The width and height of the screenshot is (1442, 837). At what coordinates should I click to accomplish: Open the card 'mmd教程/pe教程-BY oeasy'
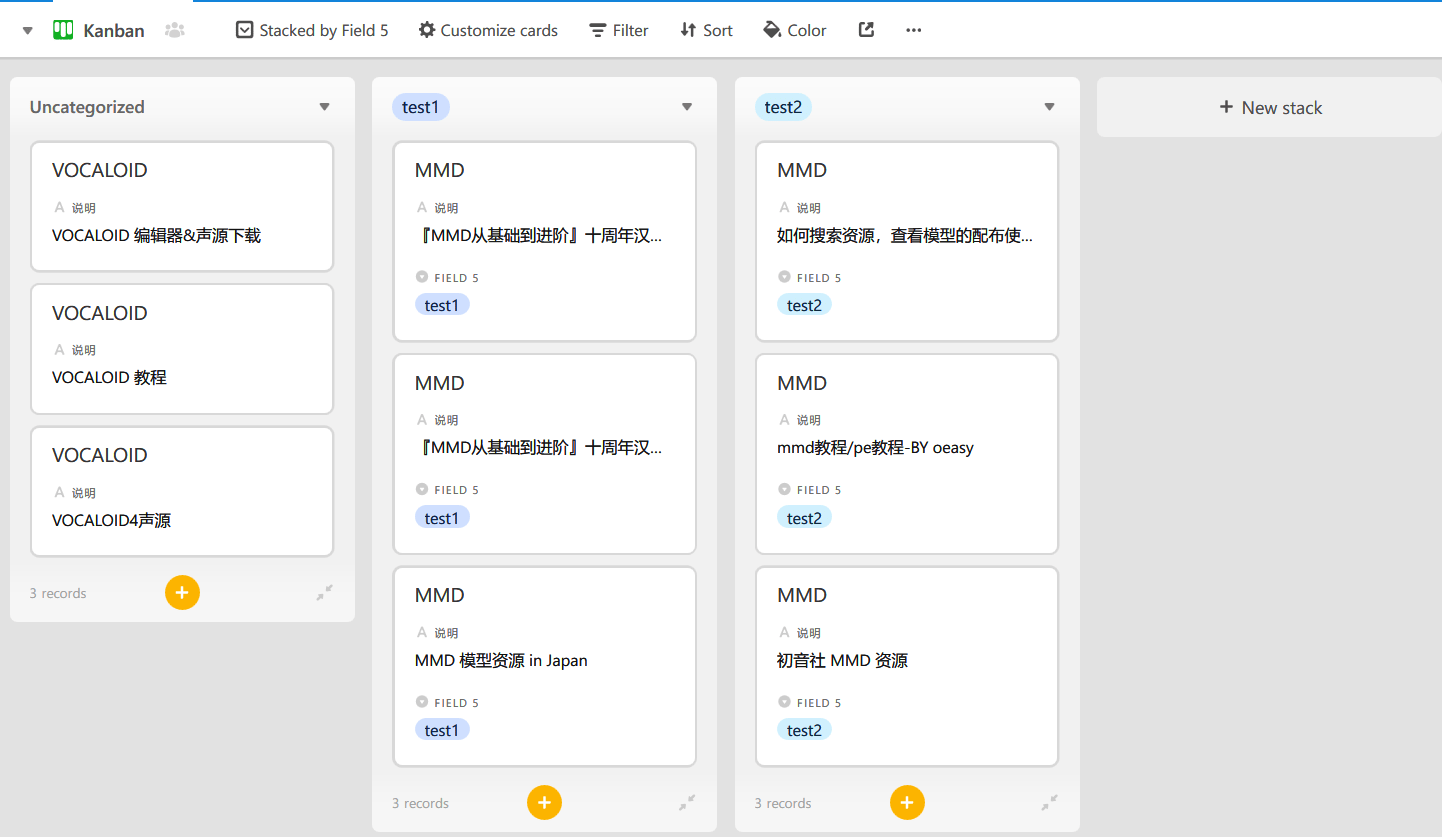click(907, 454)
